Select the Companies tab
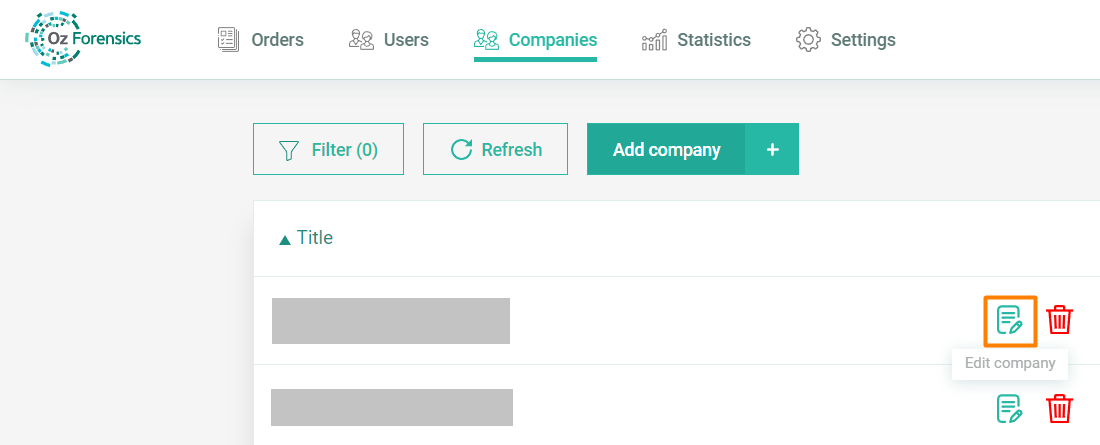The image size is (1100, 445). [x=552, y=40]
